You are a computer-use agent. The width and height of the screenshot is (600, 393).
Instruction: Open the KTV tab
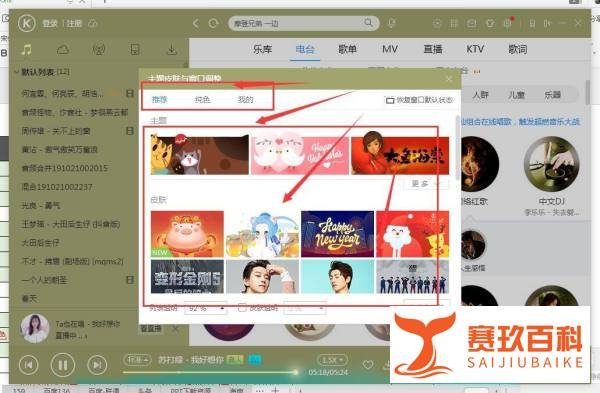pyautogui.click(x=475, y=49)
